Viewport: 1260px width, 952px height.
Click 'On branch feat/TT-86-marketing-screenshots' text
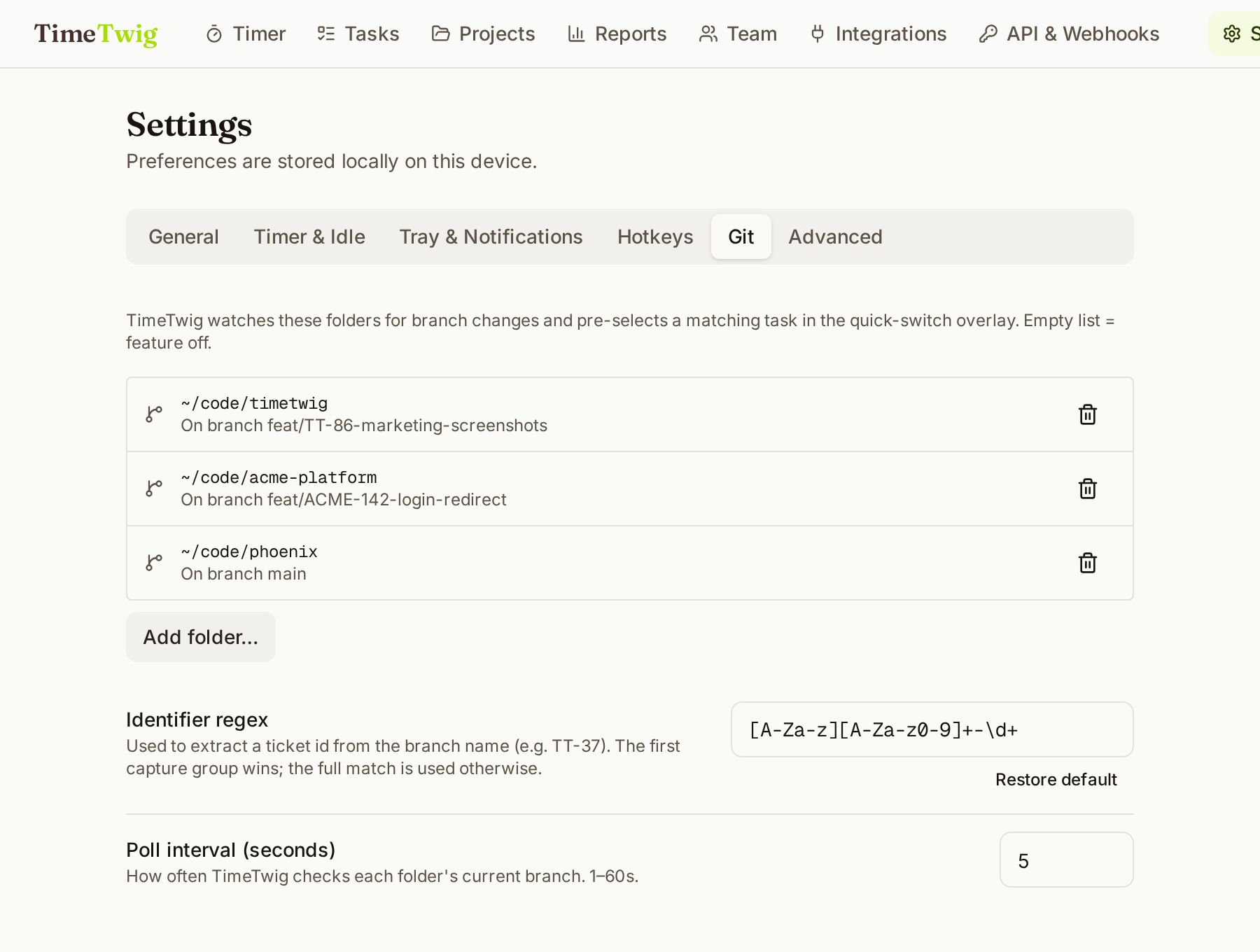point(364,426)
